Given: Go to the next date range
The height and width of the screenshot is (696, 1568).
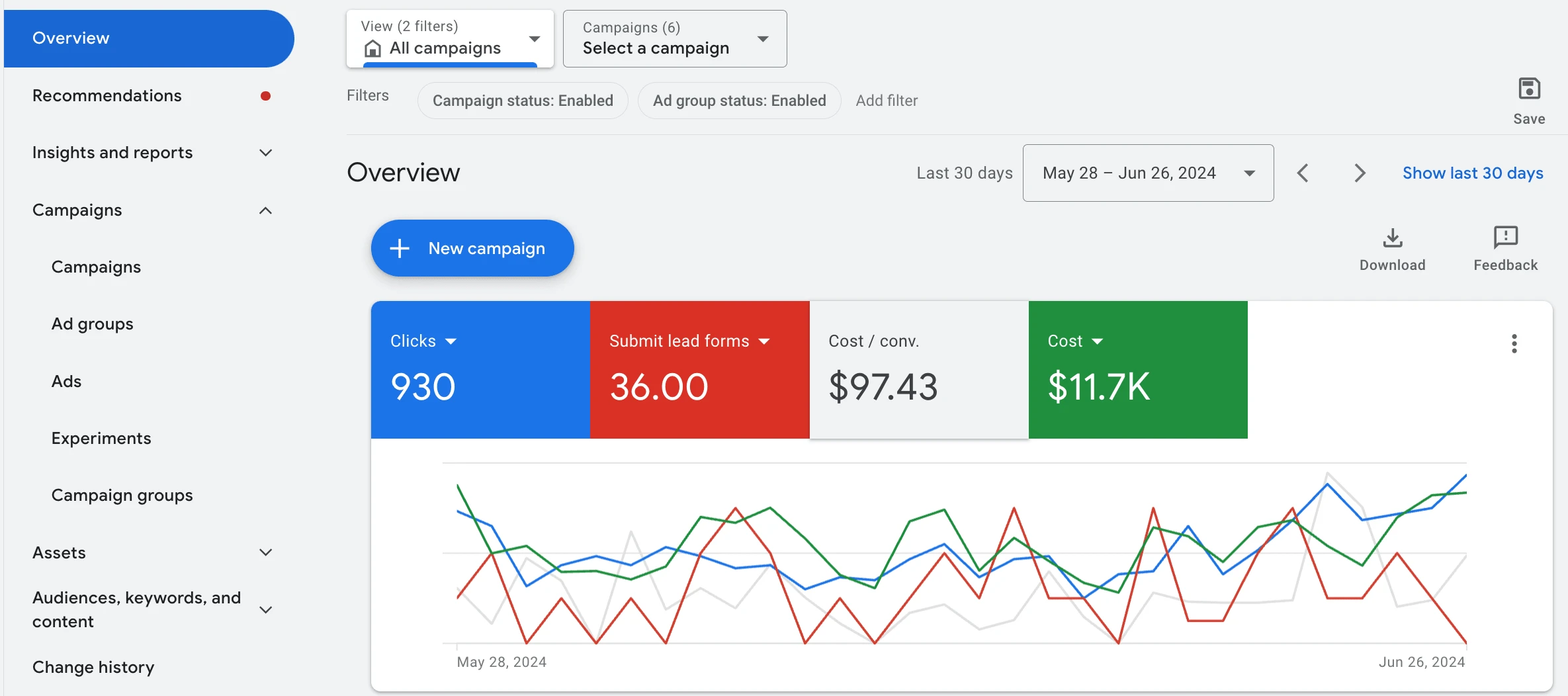Looking at the screenshot, I should tap(1360, 173).
